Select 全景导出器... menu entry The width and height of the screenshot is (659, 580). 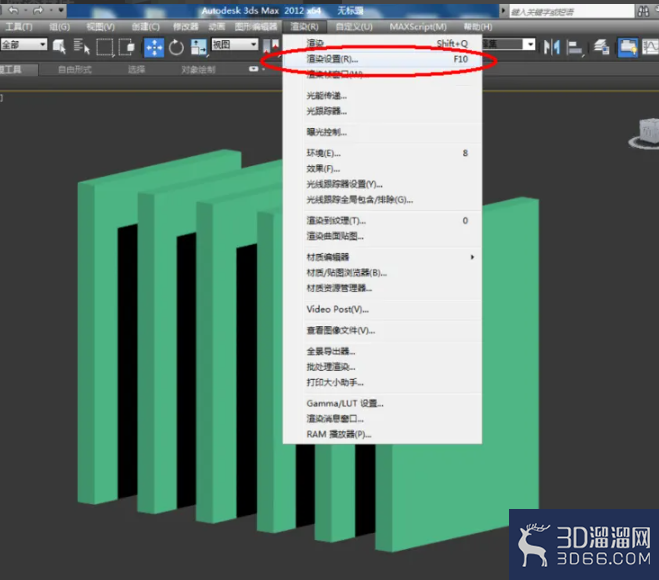382,351
